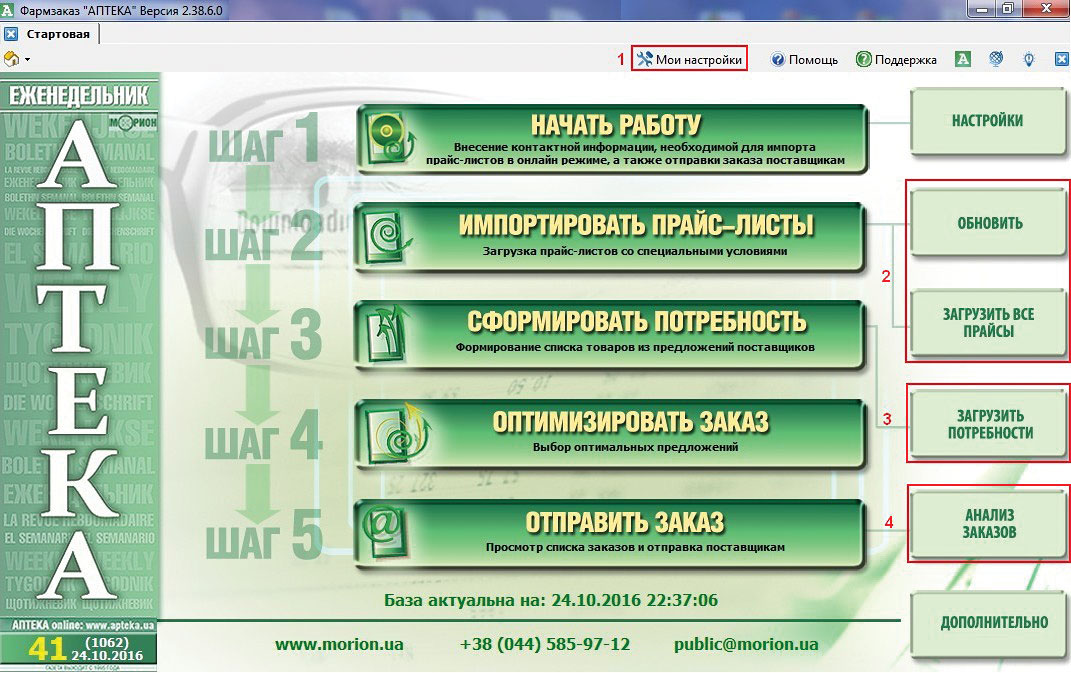Open АНАЛИЗ ЗАКАЗОВ
The height and width of the screenshot is (673, 1071).
click(x=988, y=524)
